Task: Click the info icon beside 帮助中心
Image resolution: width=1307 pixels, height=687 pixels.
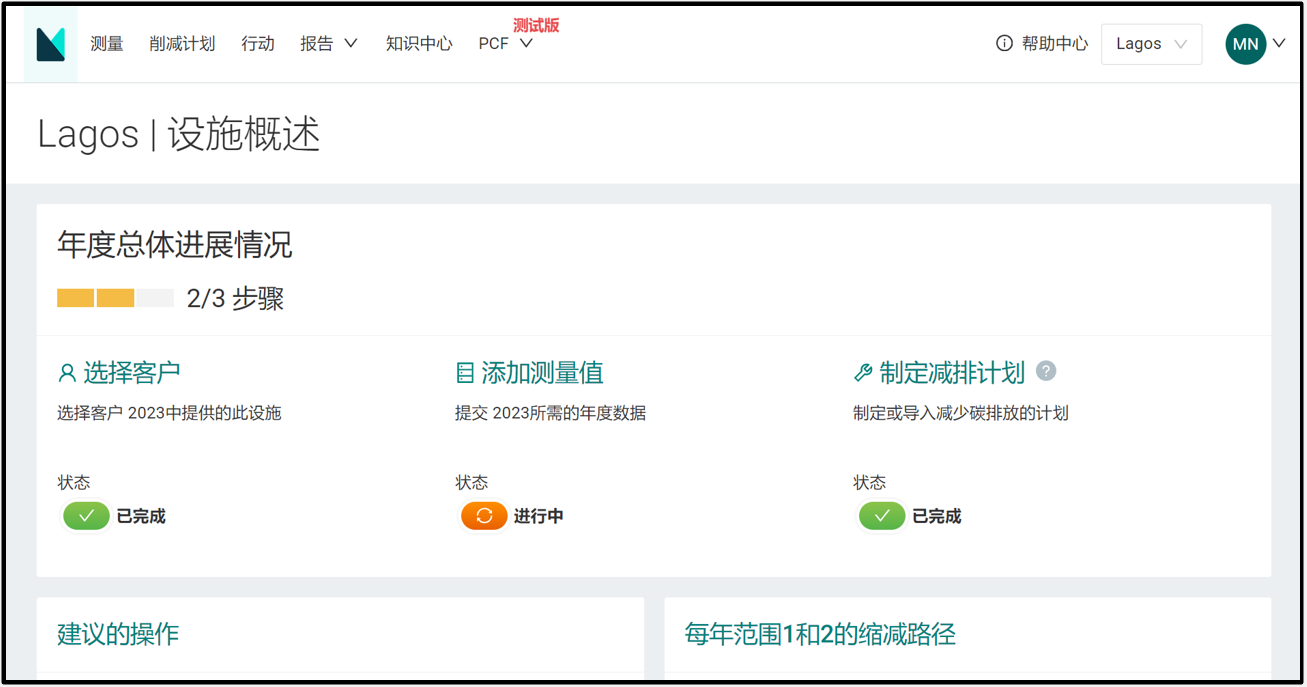Action: [x=1004, y=44]
